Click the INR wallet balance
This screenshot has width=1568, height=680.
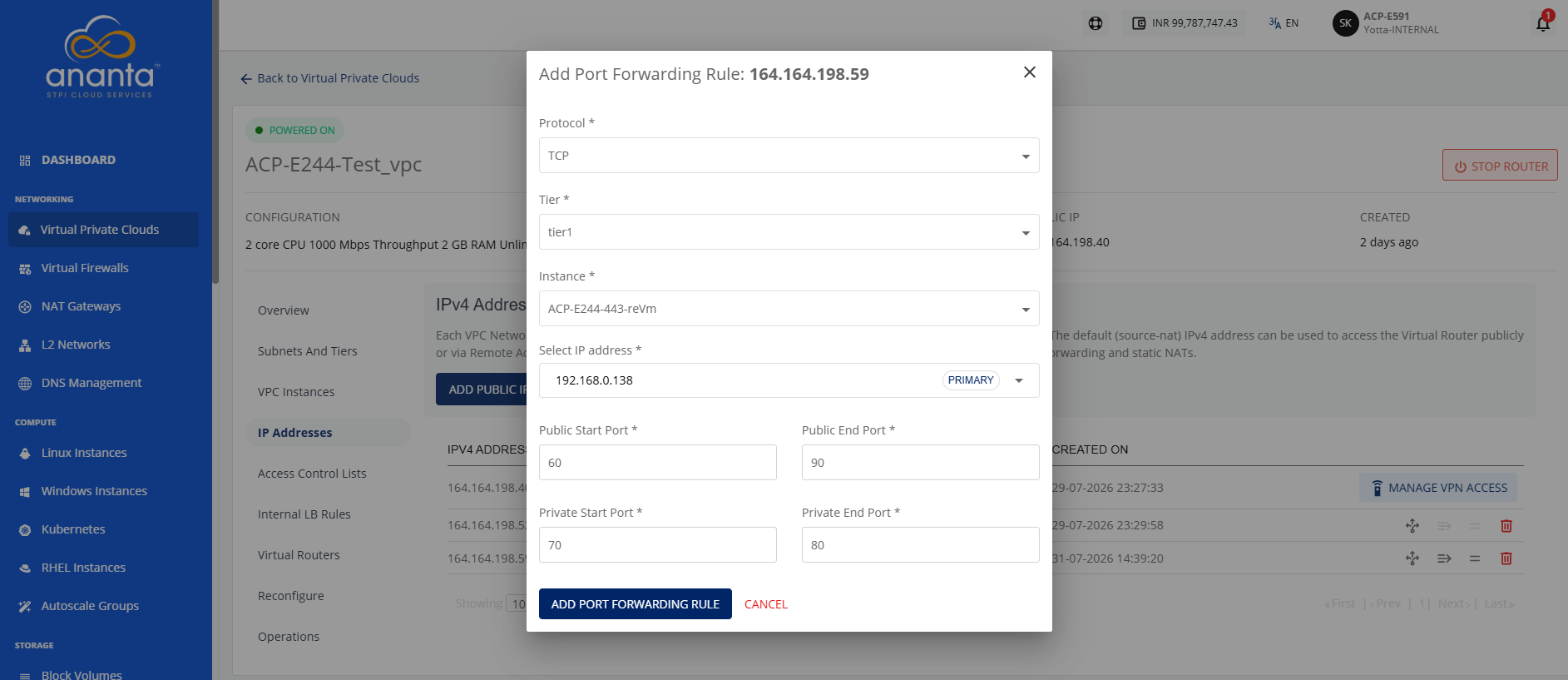click(1185, 23)
